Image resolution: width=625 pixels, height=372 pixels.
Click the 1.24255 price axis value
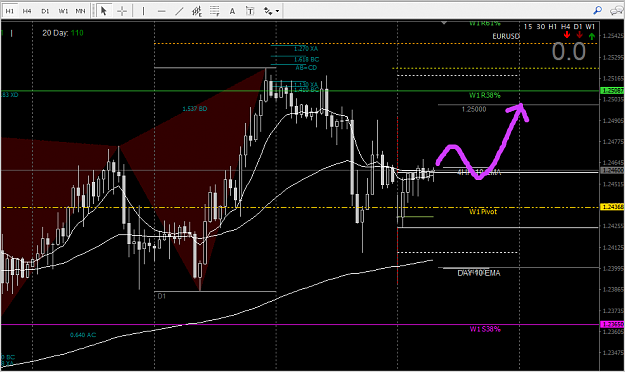[613, 226]
